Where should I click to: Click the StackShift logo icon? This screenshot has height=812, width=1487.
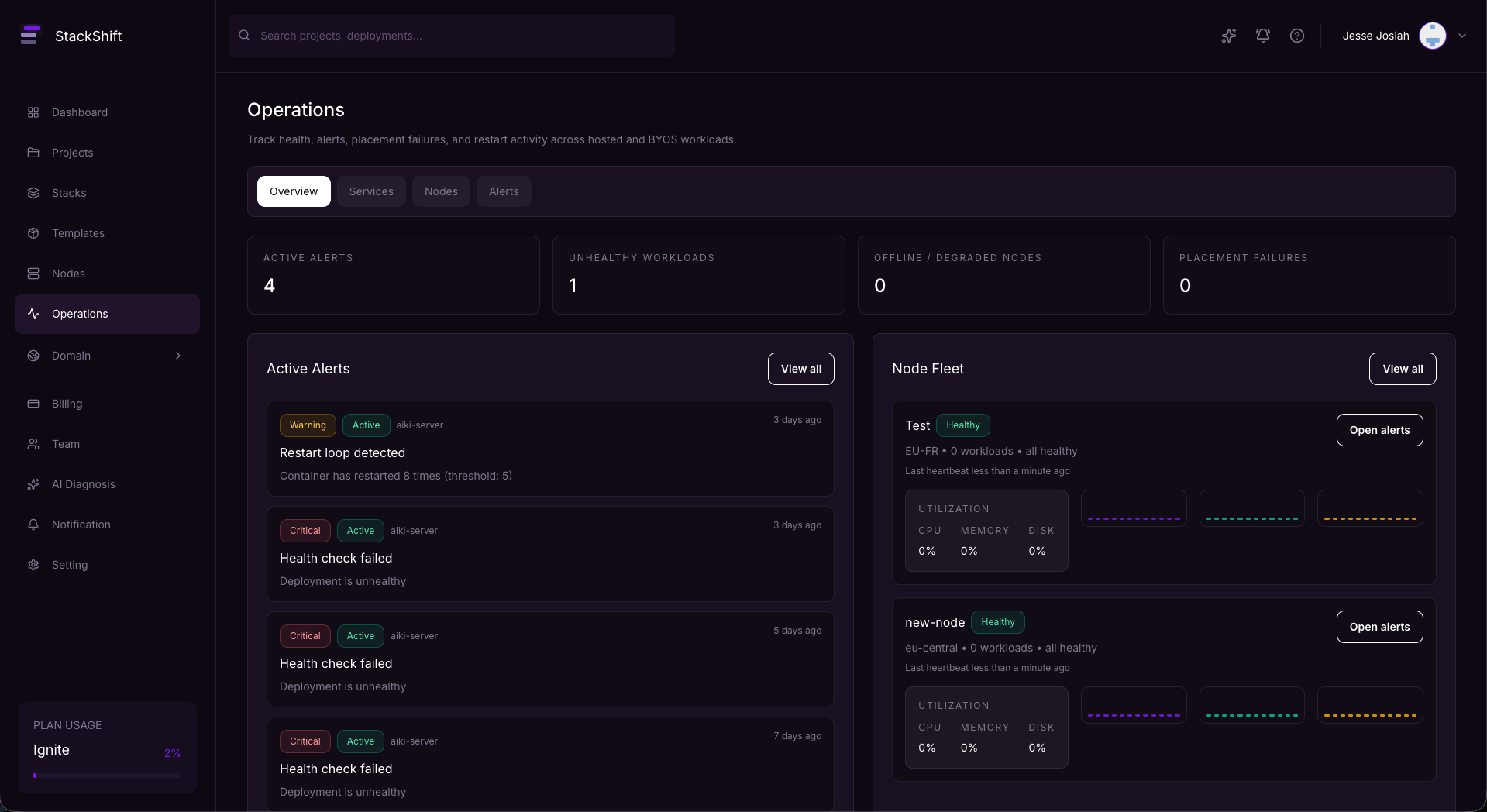point(30,36)
